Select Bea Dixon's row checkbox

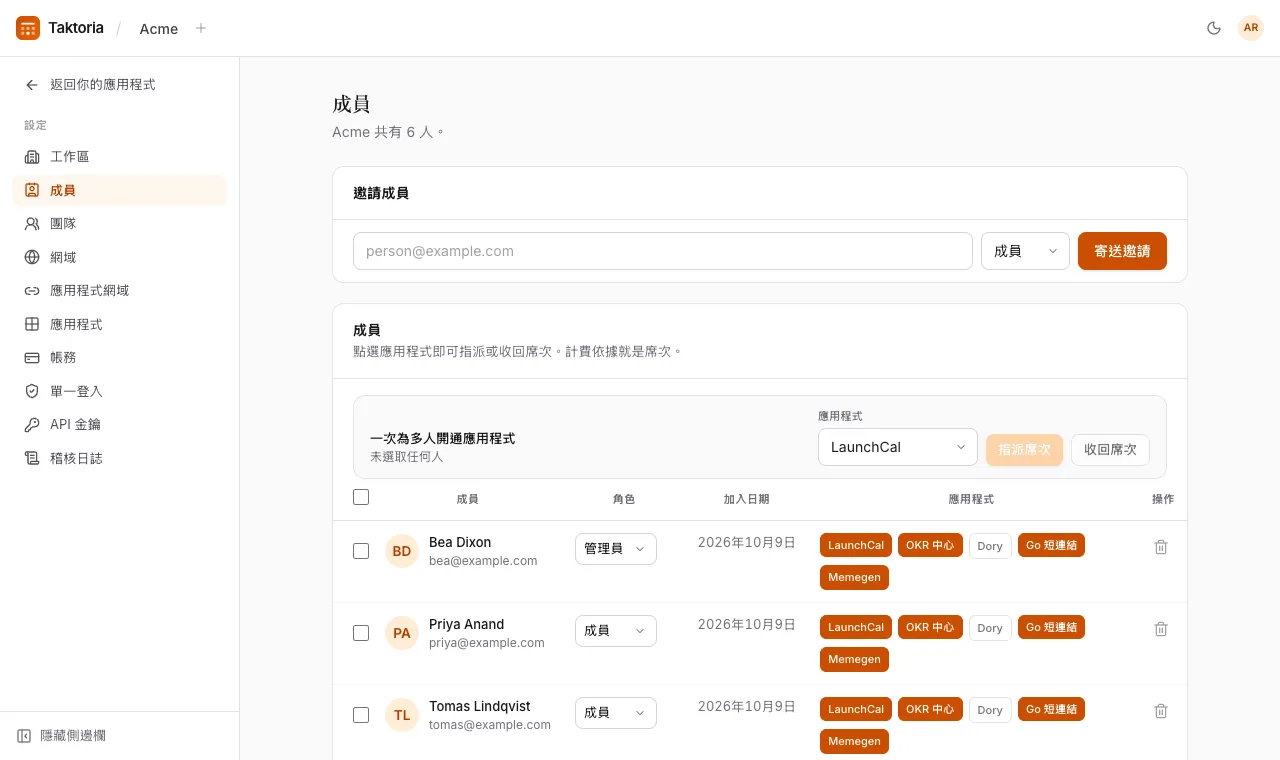(361, 551)
